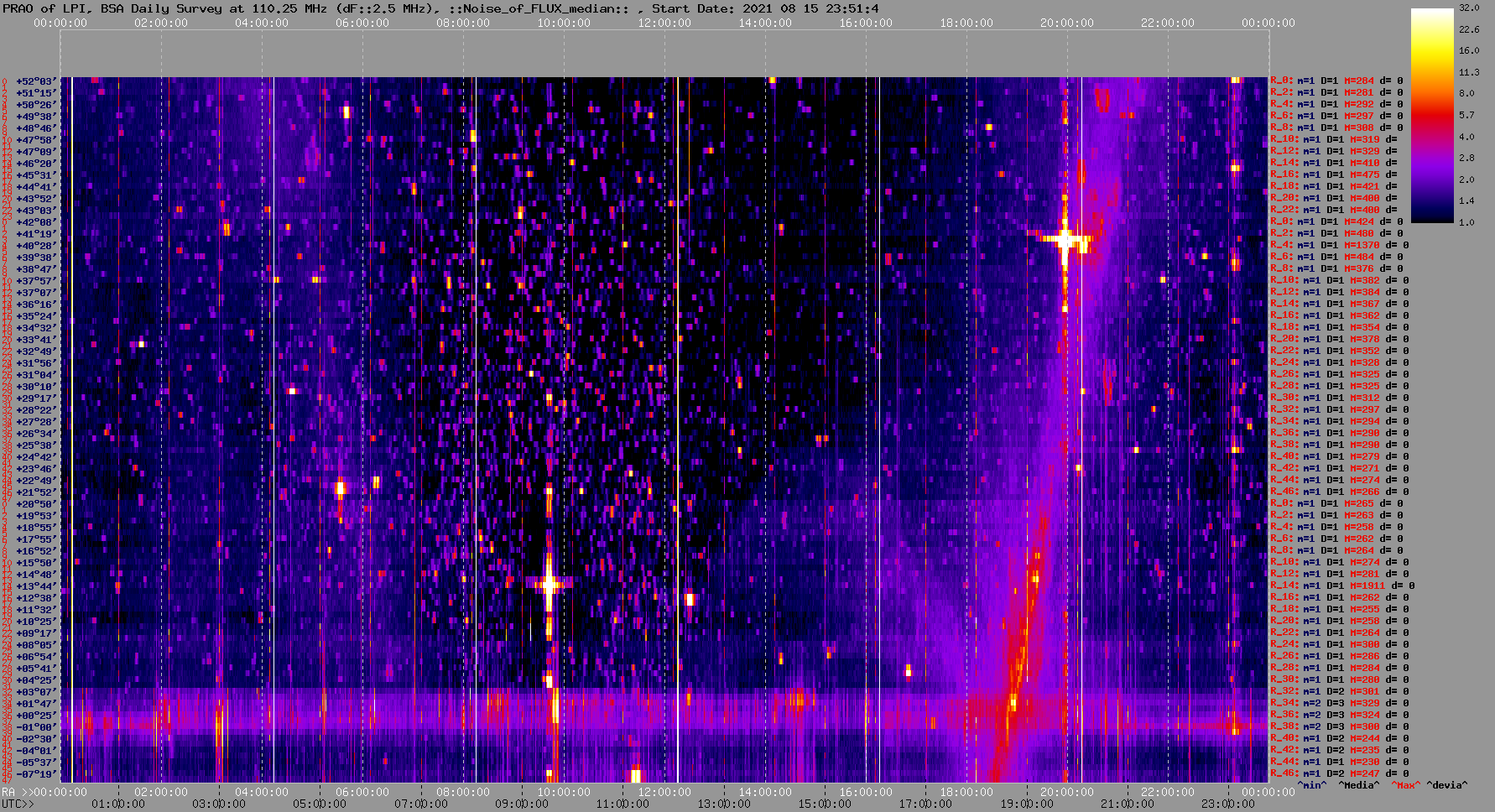Click the row label with M=376
This screenshot has height=812, width=1495.
pyautogui.click(x=1336, y=269)
